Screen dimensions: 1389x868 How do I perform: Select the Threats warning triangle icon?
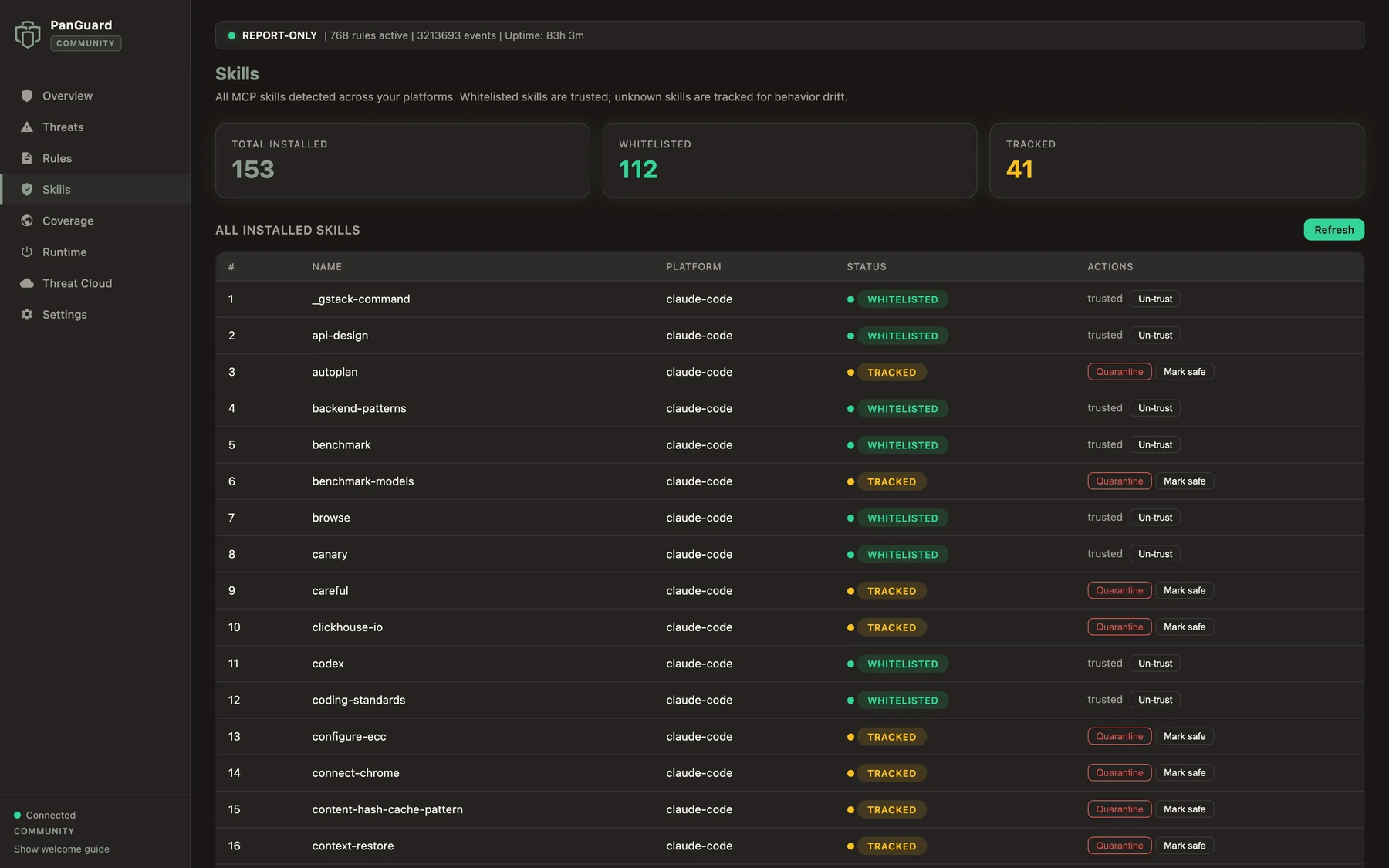[x=27, y=127]
